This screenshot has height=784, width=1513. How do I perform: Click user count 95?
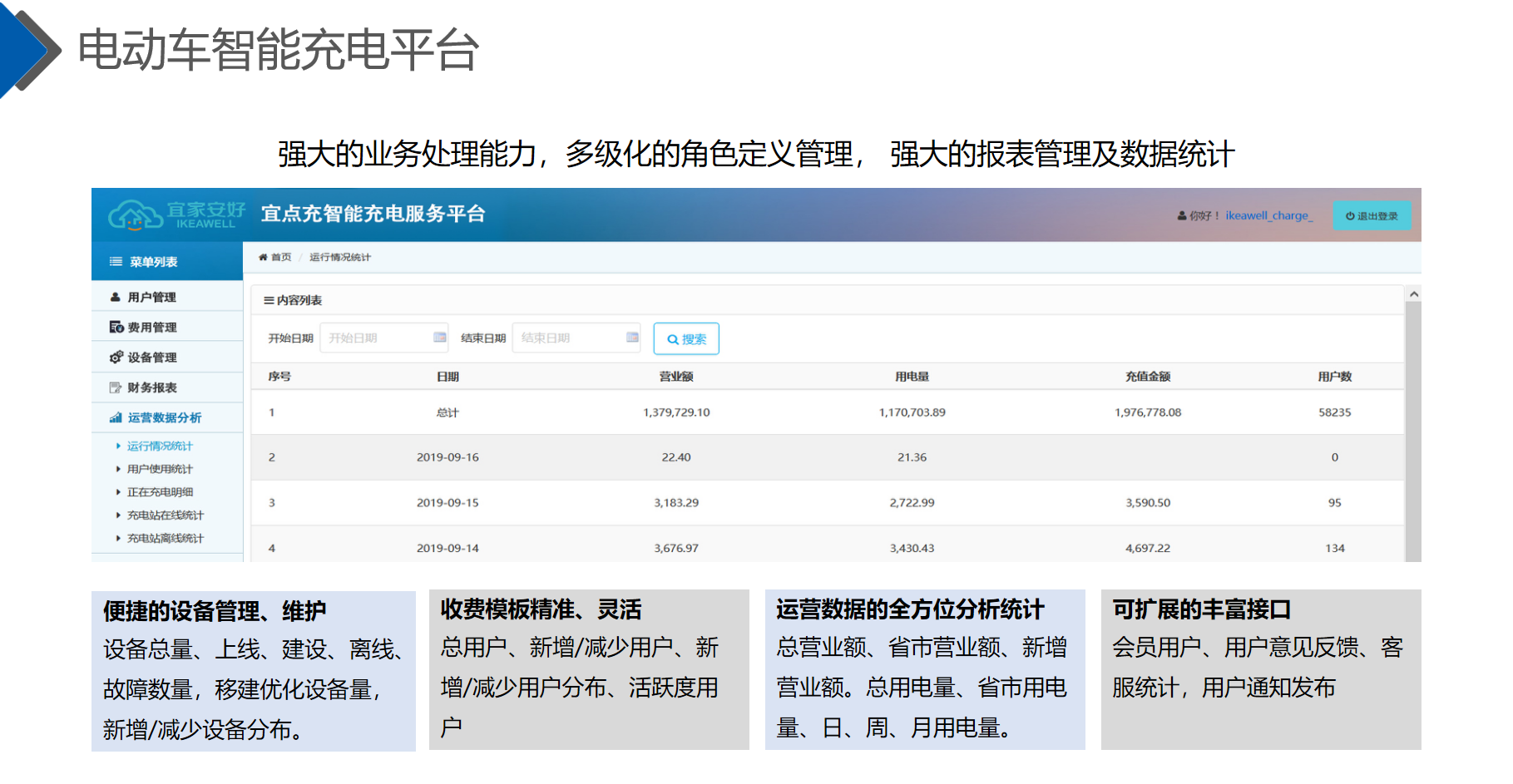coord(1334,503)
